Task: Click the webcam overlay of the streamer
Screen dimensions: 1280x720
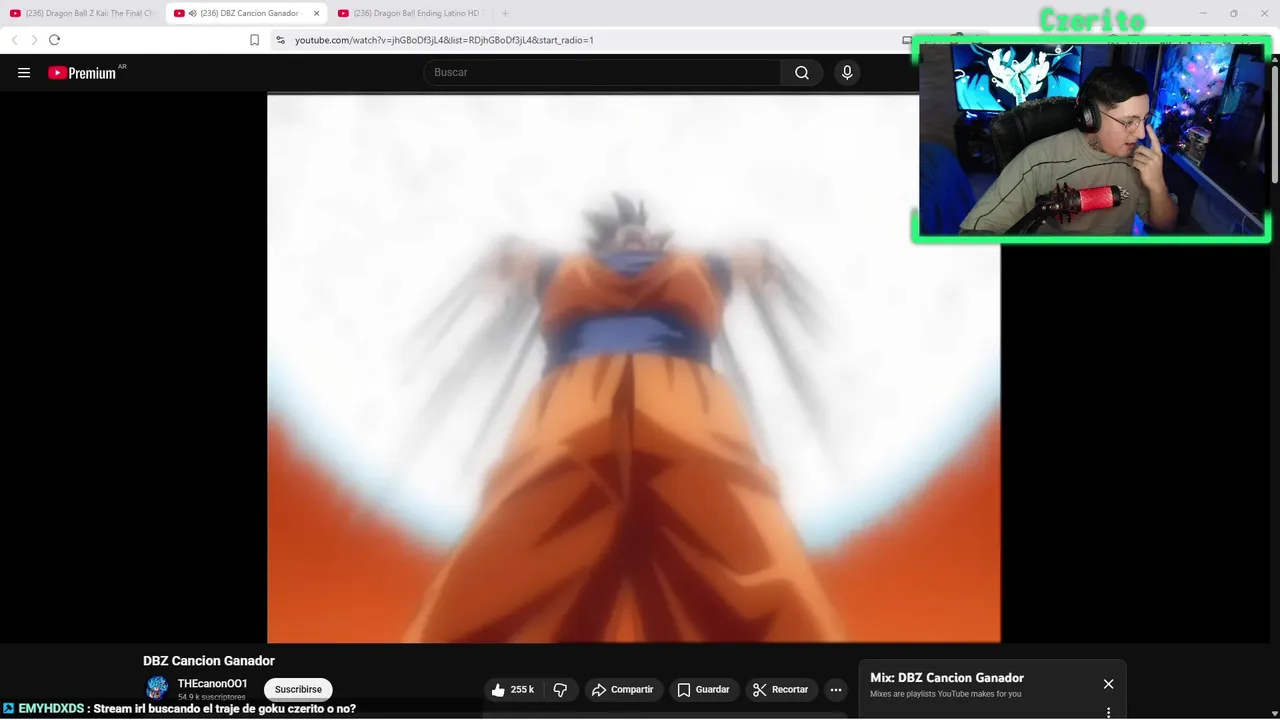Action: pyautogui.click(x=1091, y=138)
